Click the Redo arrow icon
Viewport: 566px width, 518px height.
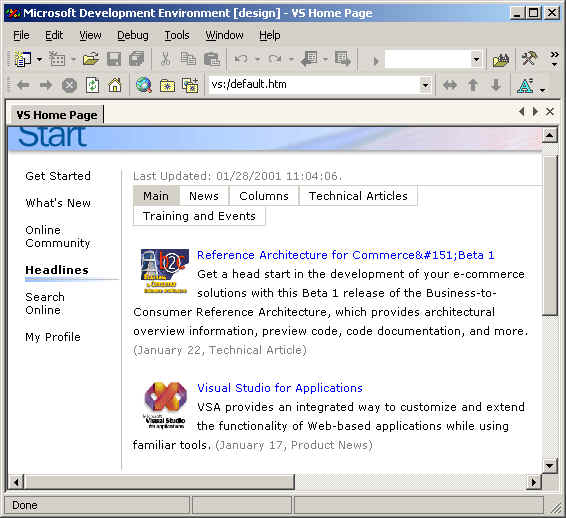tap(275, 59)
